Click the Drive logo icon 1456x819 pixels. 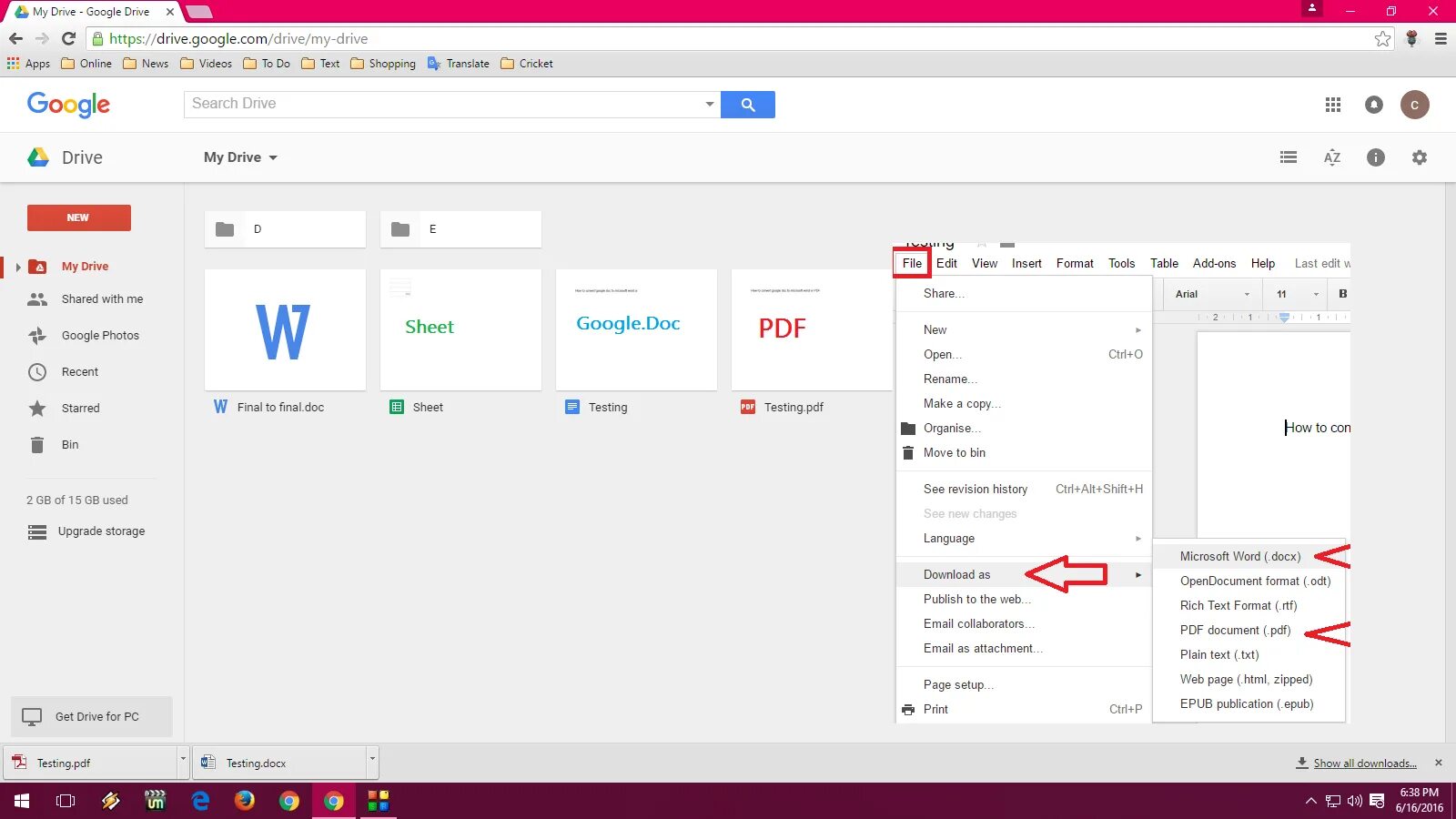pos(38,157)
